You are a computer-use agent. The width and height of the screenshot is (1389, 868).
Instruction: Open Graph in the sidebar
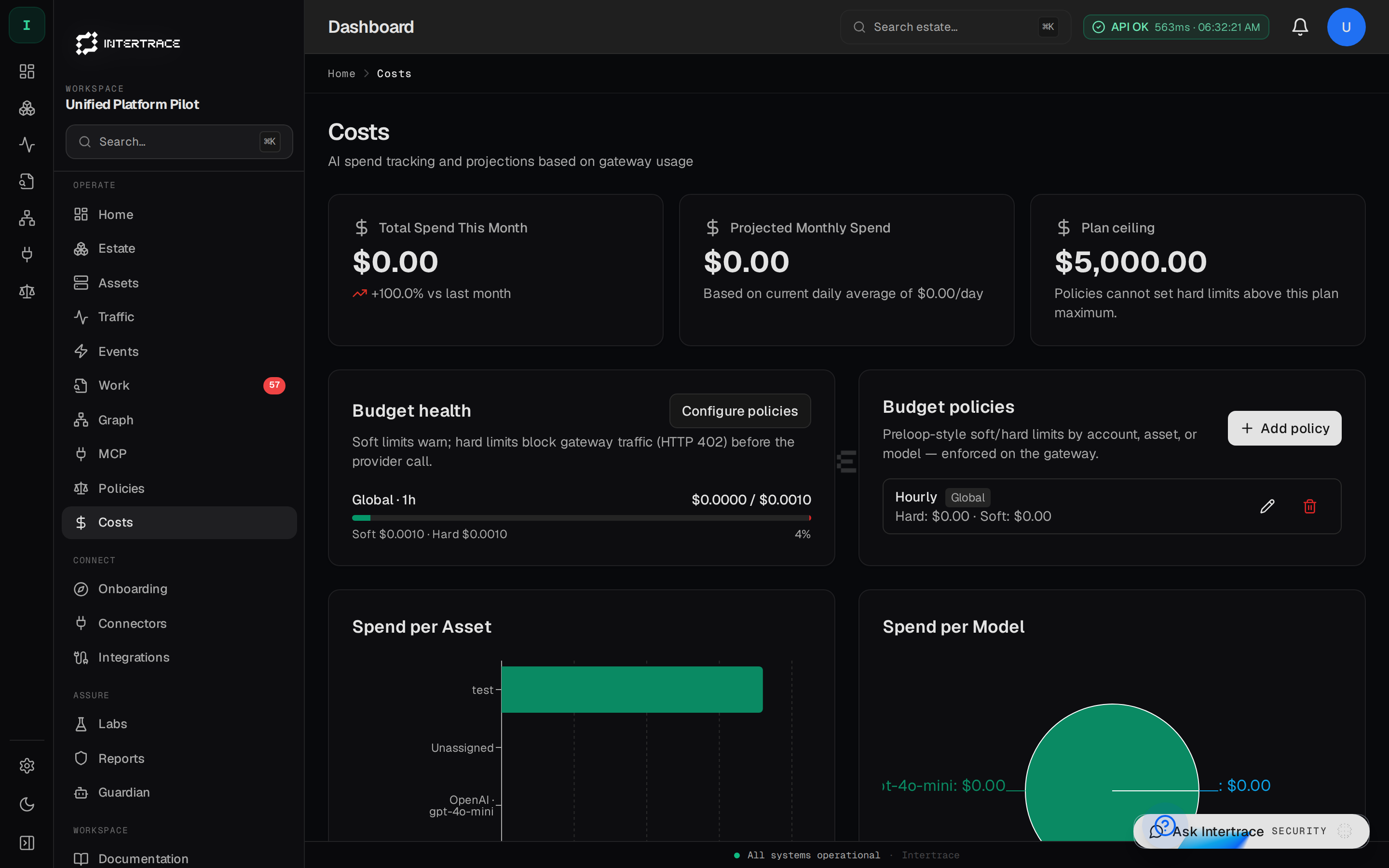click(x=179, y=420)
